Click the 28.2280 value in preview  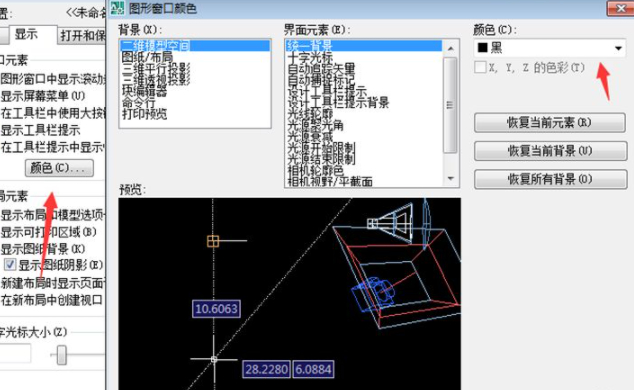[266, 369]
